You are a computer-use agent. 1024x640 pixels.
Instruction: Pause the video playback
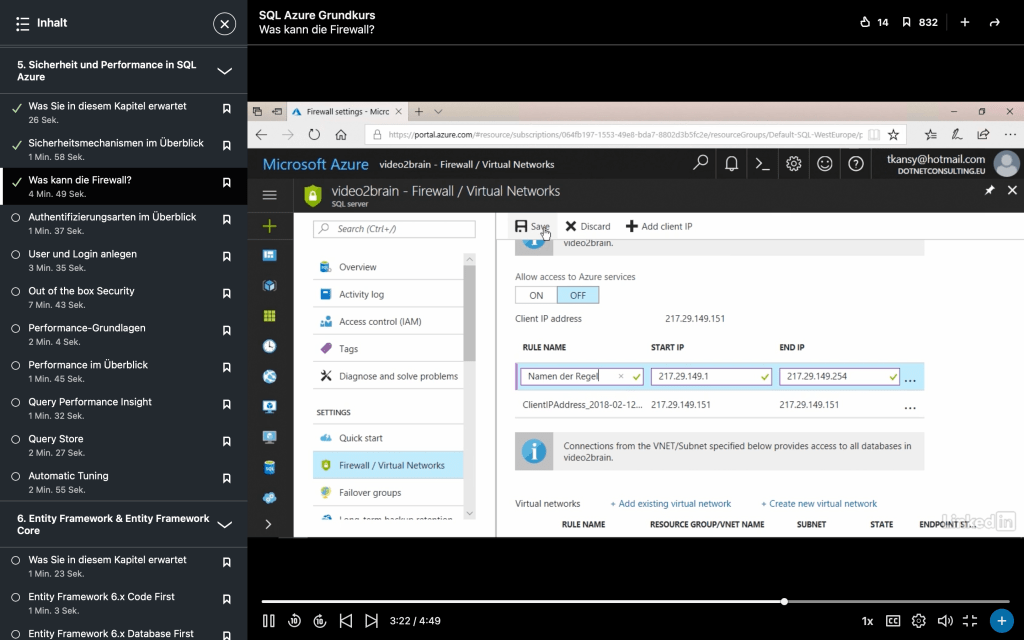(269, 621)
